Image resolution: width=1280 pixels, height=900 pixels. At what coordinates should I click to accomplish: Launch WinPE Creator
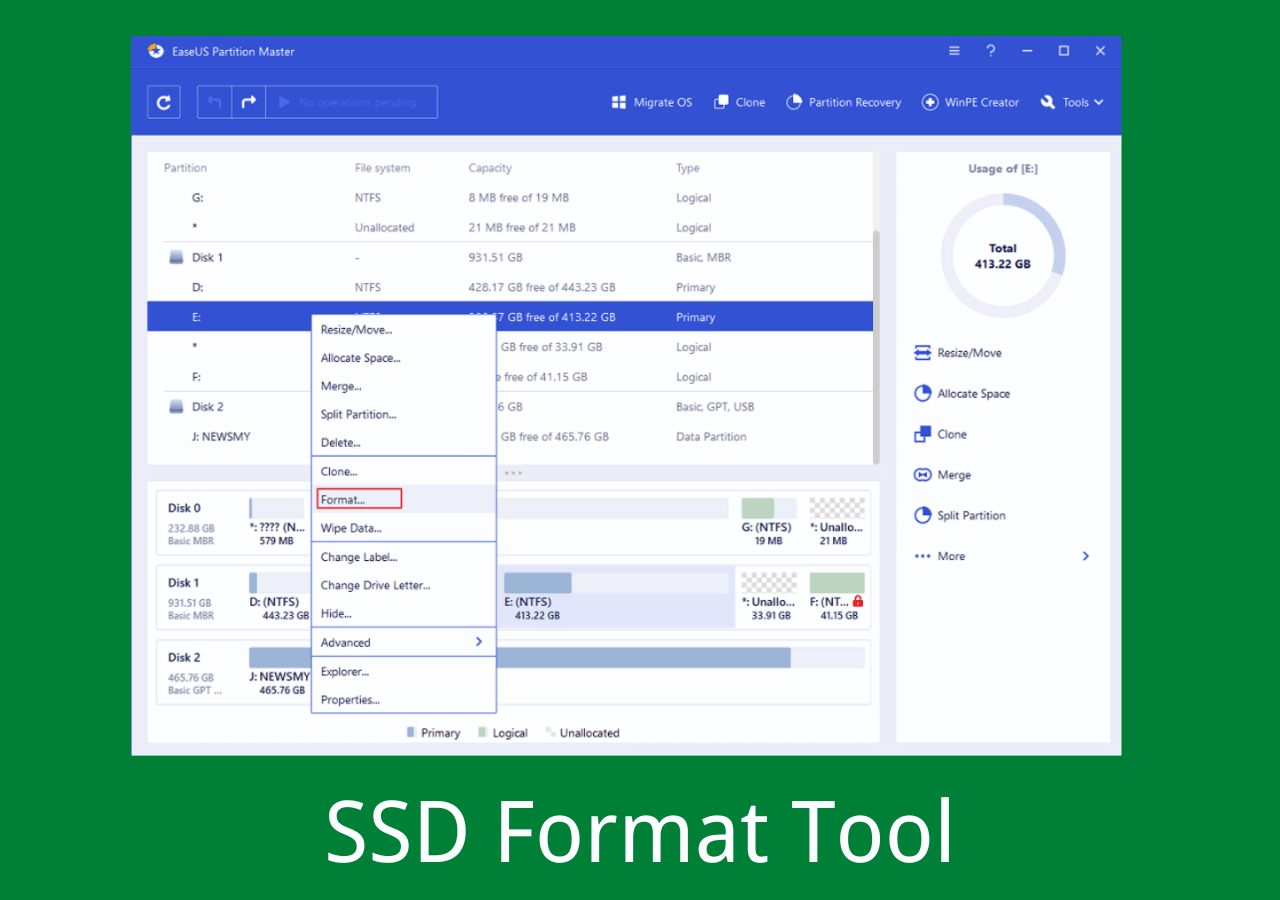[970, 102]
